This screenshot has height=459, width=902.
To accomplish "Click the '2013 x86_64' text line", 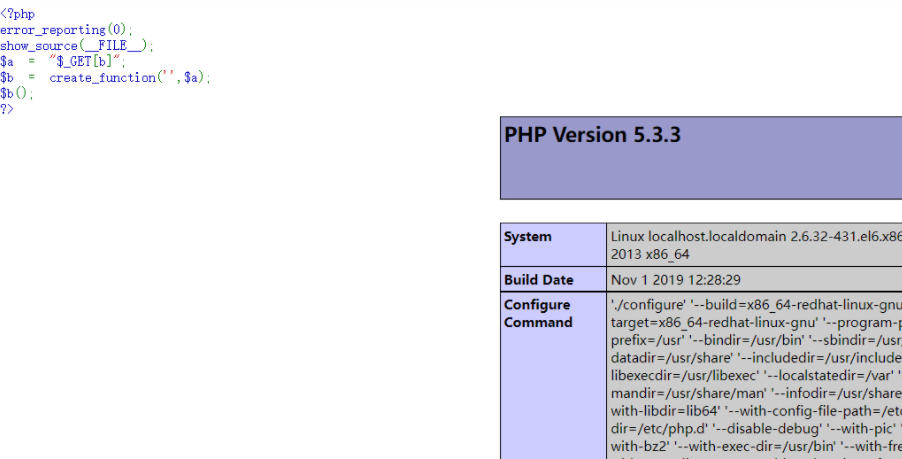I will point(650,254).
